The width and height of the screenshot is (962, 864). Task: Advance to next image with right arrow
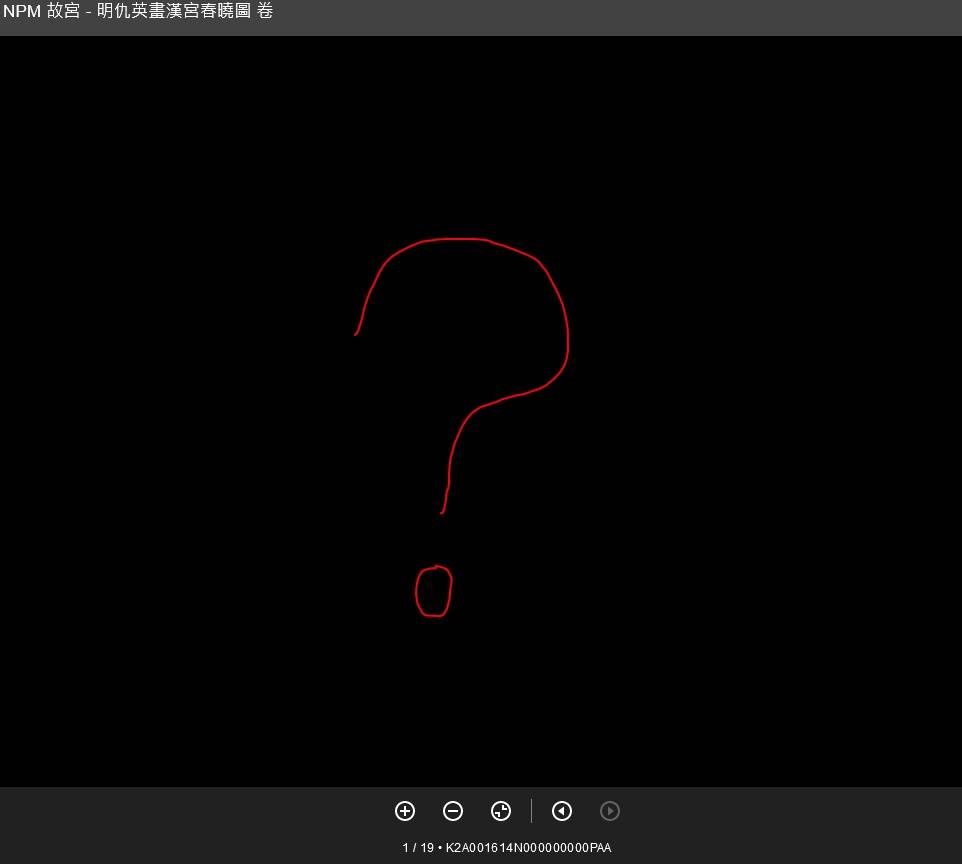pos(610,811)
